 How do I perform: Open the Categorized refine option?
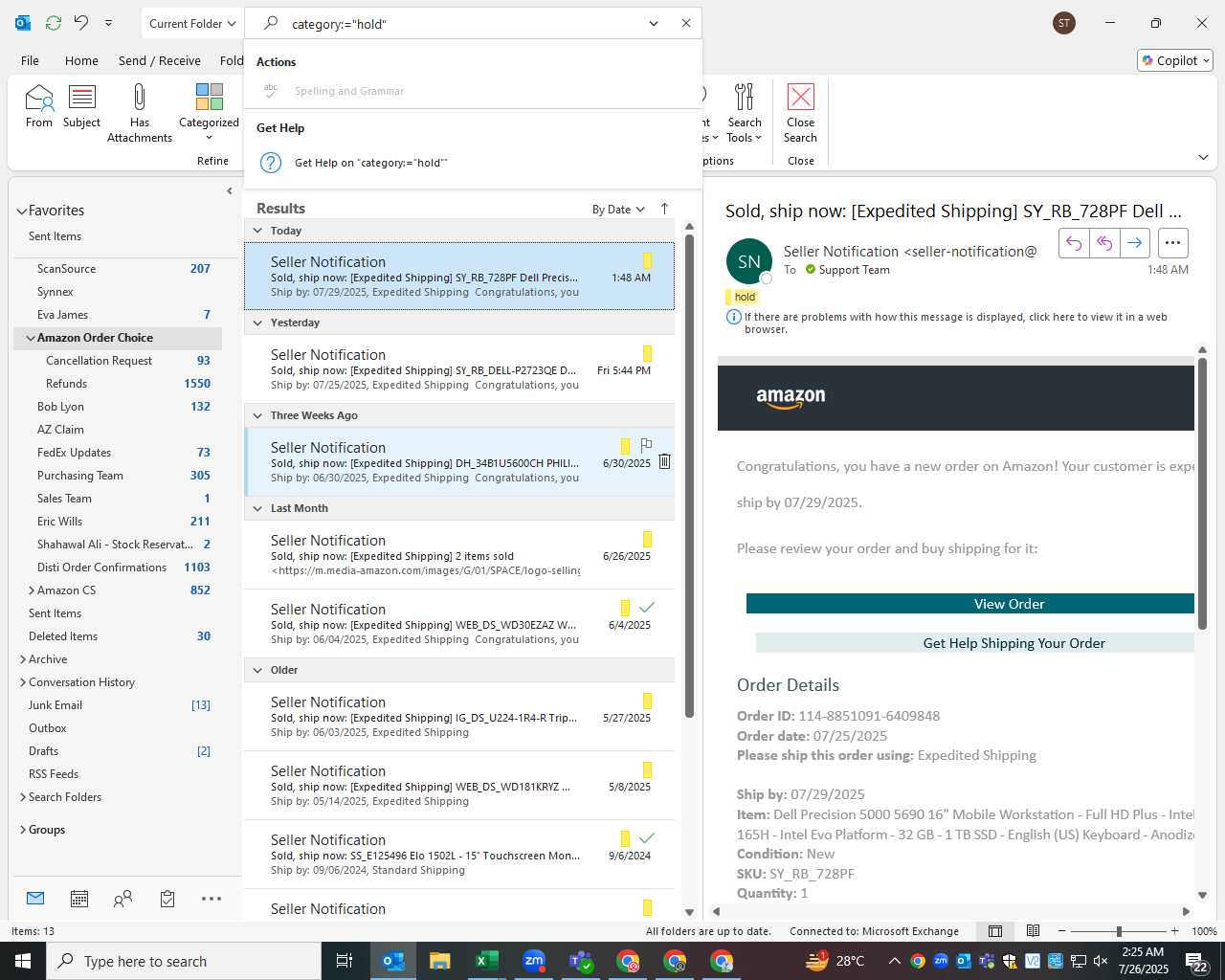[209, 112]
